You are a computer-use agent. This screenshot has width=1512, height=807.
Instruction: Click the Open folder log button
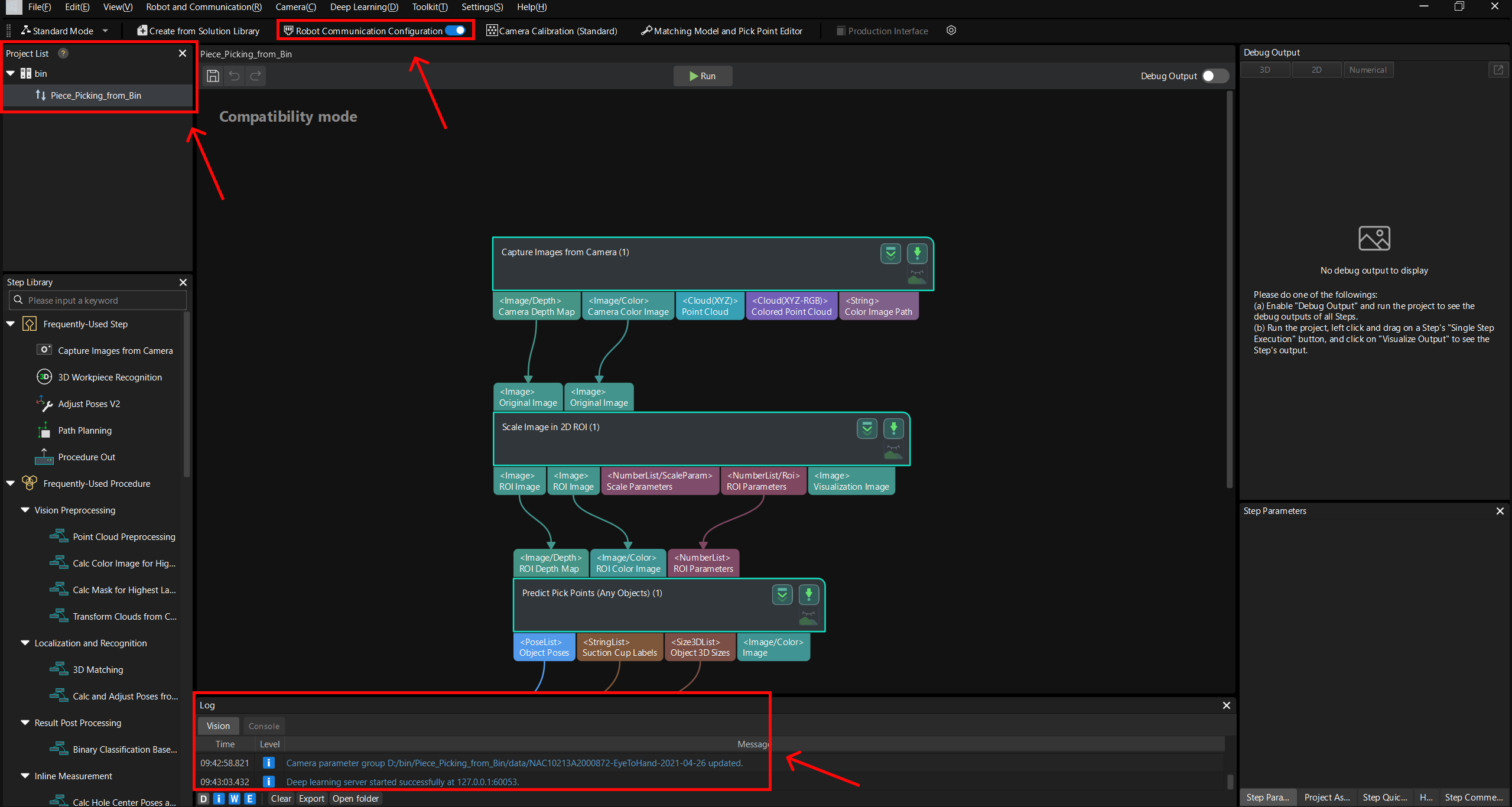click(356, 799)
